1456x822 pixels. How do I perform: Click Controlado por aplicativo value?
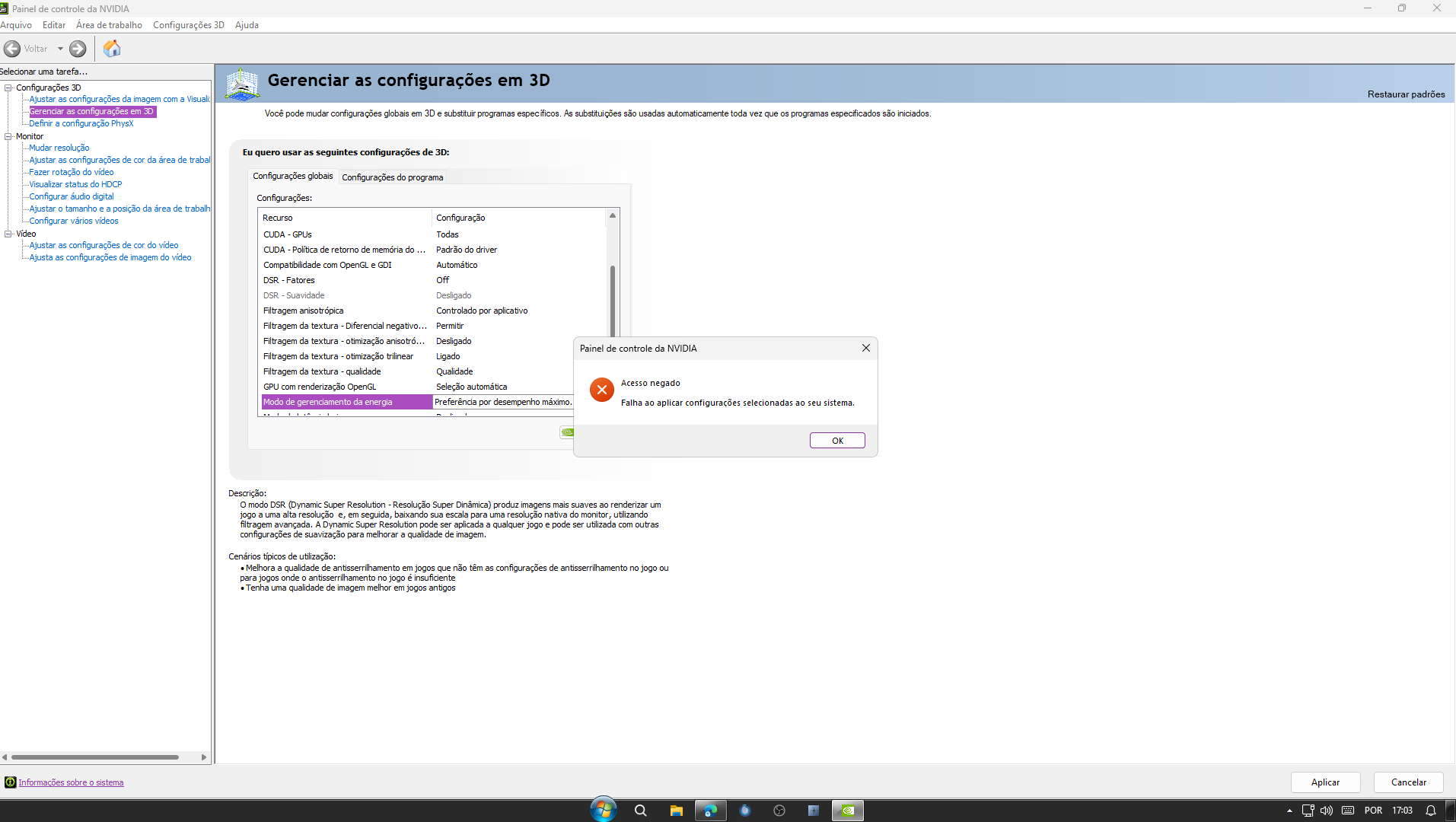click(482, 311)
